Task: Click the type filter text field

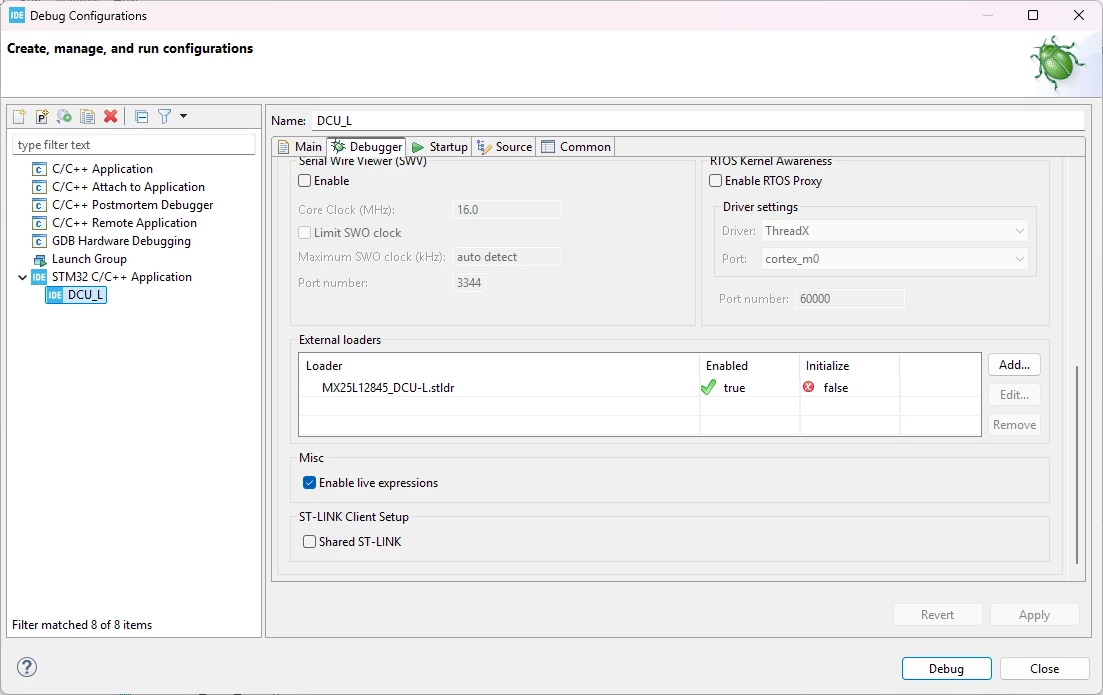Action: point(134,145)
